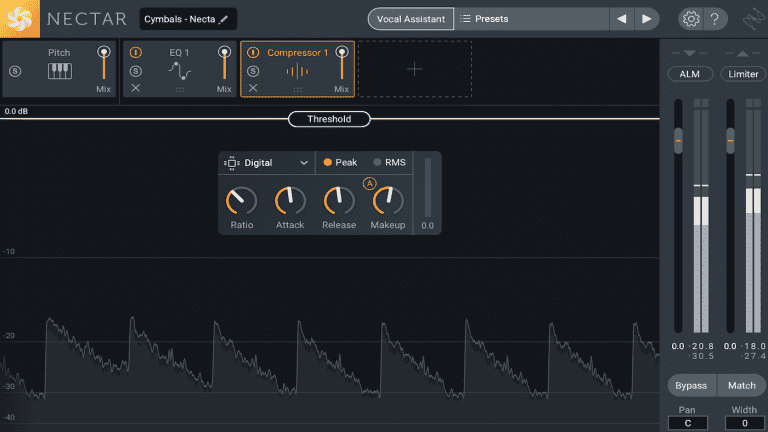Click the Digital mode icon

tap(232, 163)
